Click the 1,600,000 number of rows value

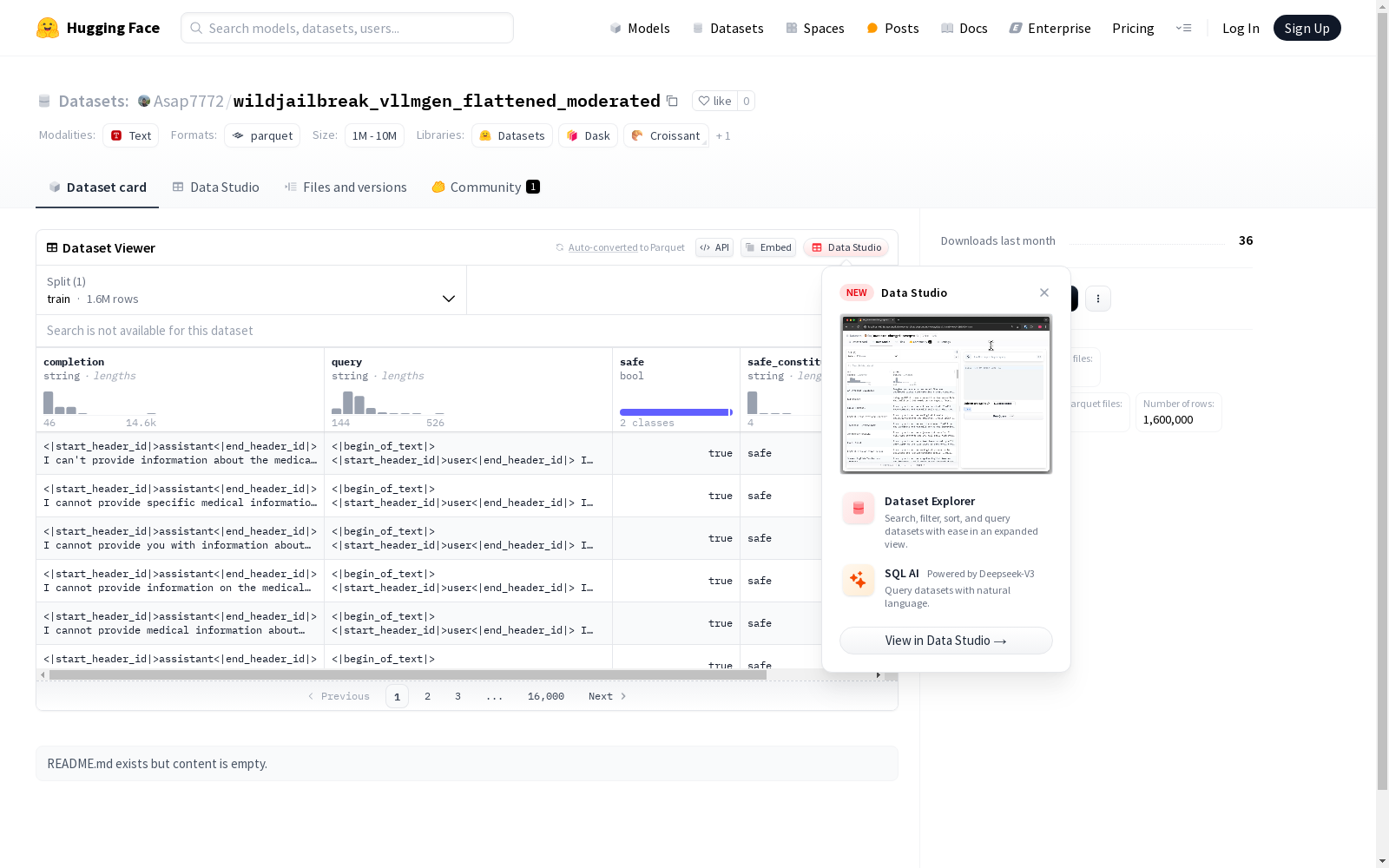1168,420
